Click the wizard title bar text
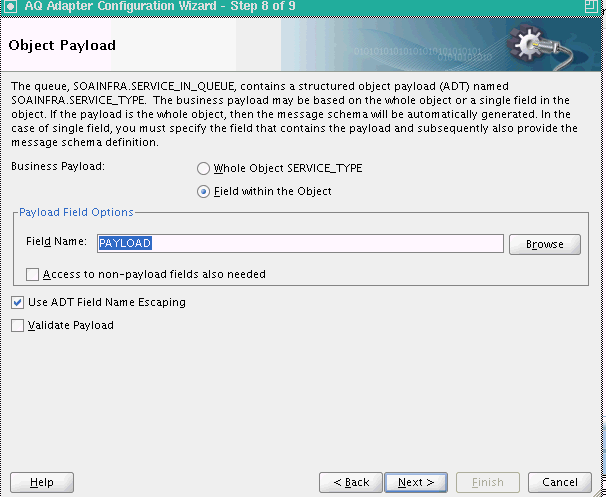The width and height of the screenshot is (606, 497). point(160,6)
